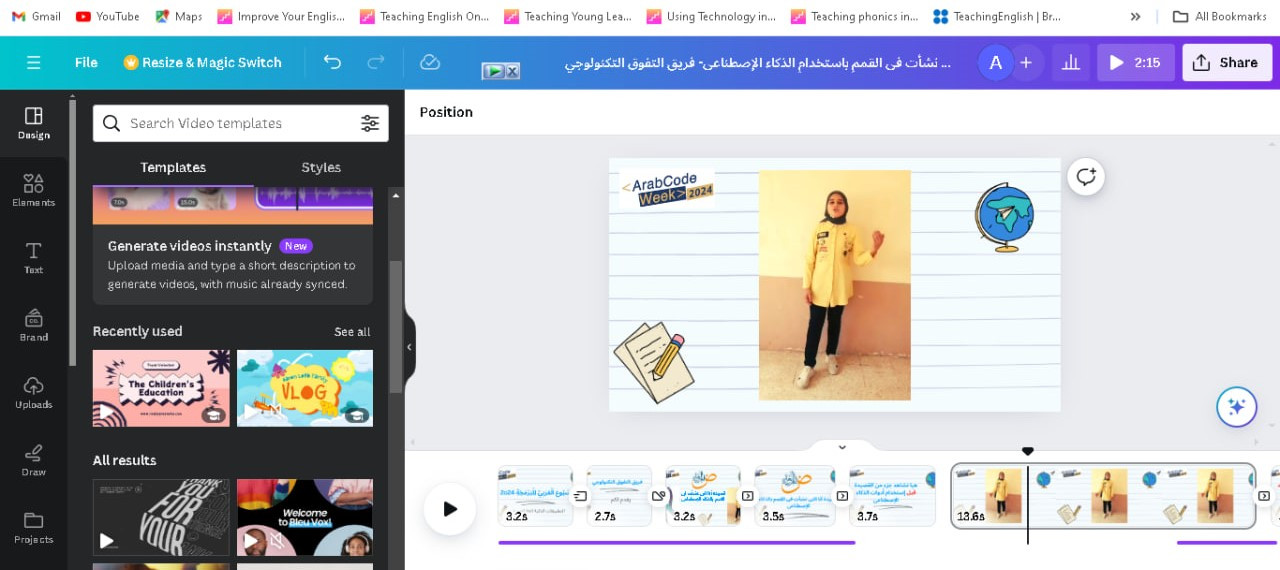
Task: Open Resize & Magic Switch
Action: click(202, 62)
